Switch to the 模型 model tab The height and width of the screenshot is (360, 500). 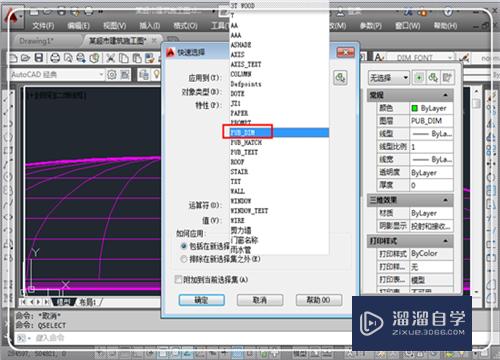64,302
